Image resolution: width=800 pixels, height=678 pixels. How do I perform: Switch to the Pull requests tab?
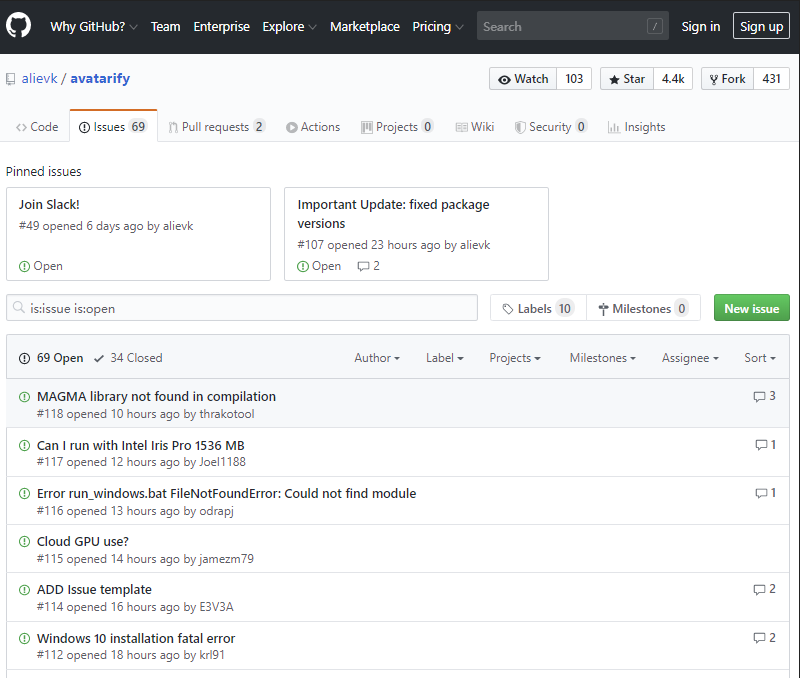pos(216,127)
